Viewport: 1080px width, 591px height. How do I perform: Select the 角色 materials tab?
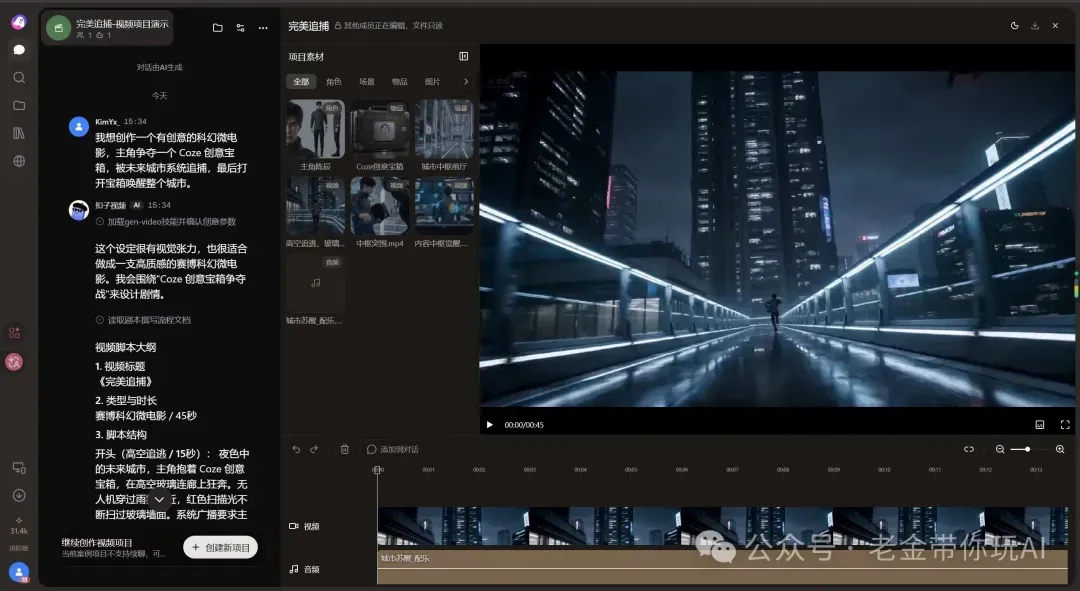pyautogui.click(x=334, y=81)
